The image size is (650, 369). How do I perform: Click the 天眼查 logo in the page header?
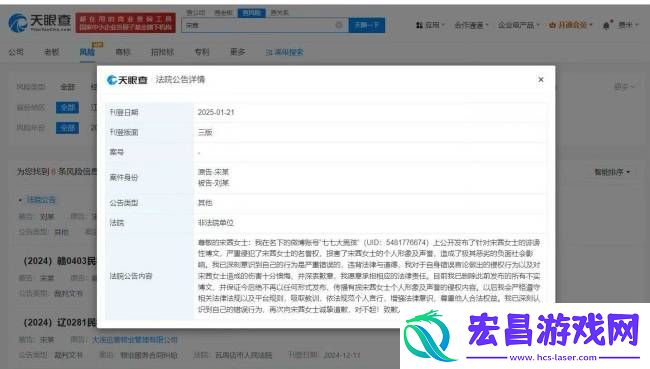click(x=40, y=22)
